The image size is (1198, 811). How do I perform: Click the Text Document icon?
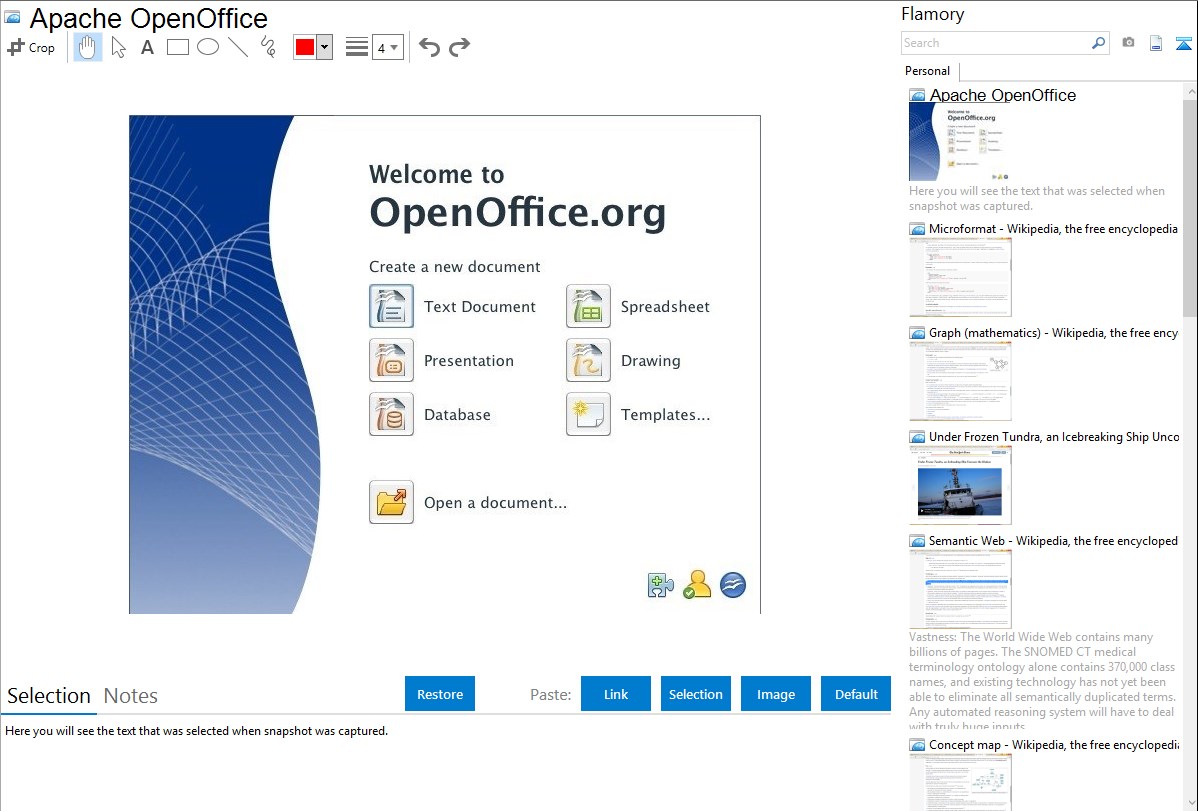coord(391,306)
